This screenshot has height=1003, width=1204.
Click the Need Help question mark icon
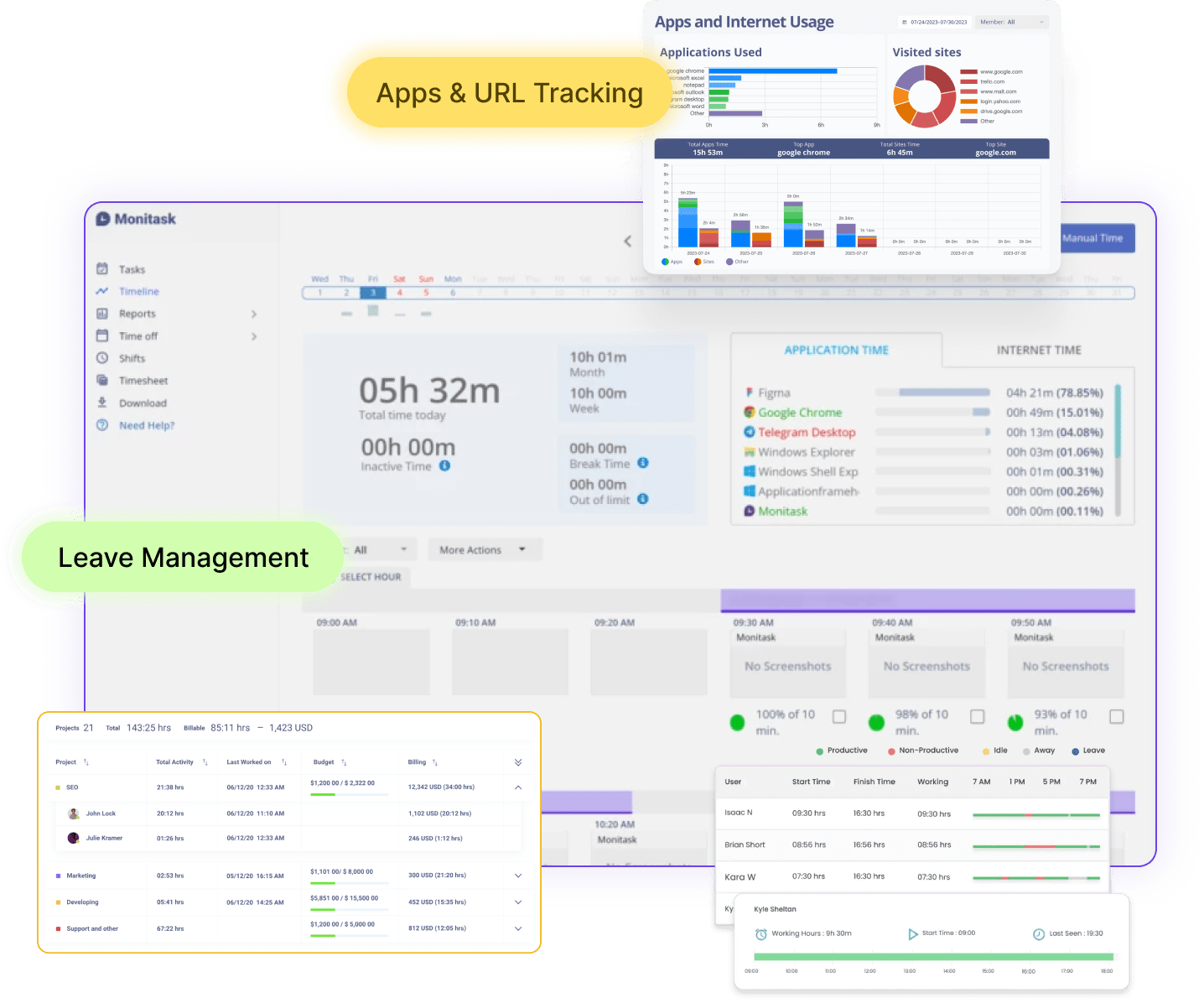coord(102,425)
